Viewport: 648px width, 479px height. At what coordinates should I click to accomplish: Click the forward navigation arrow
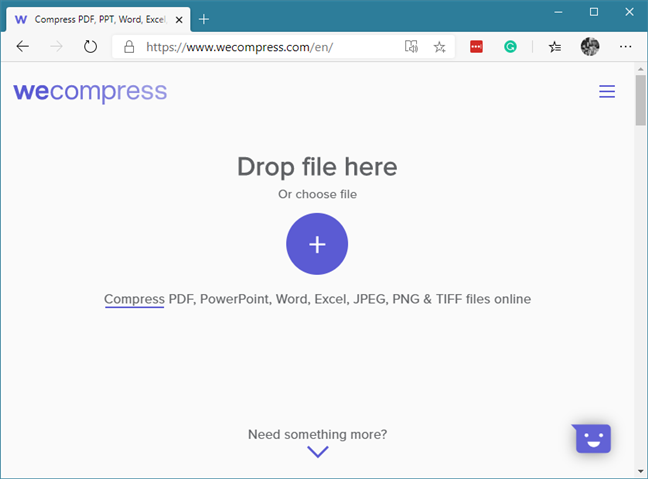point(56,47)
